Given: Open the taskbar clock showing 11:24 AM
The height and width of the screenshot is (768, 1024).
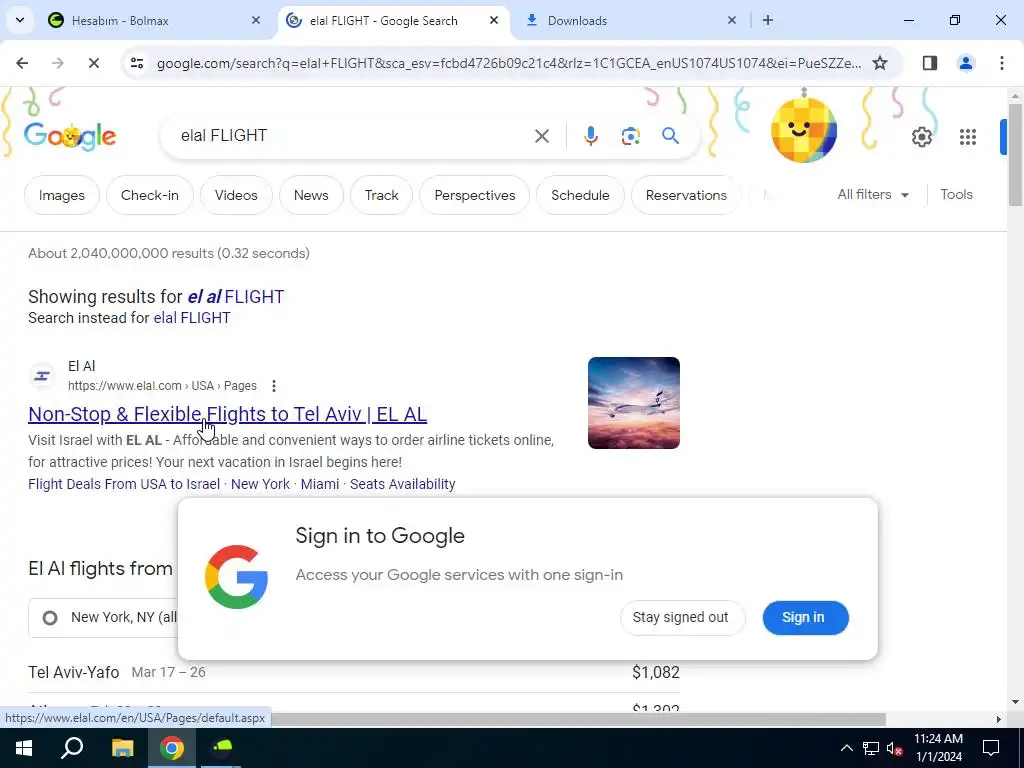Looking at the screenshot, I should pyautogui.click(x=938, y=748).
